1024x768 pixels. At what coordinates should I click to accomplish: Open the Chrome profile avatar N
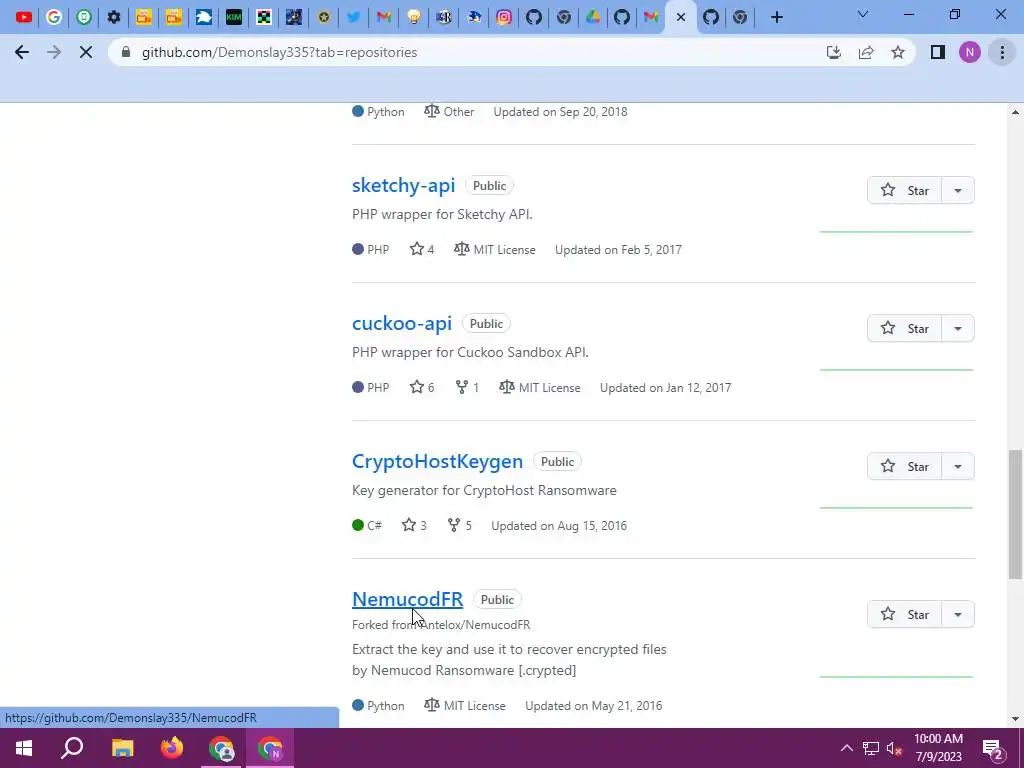[970, 52]
